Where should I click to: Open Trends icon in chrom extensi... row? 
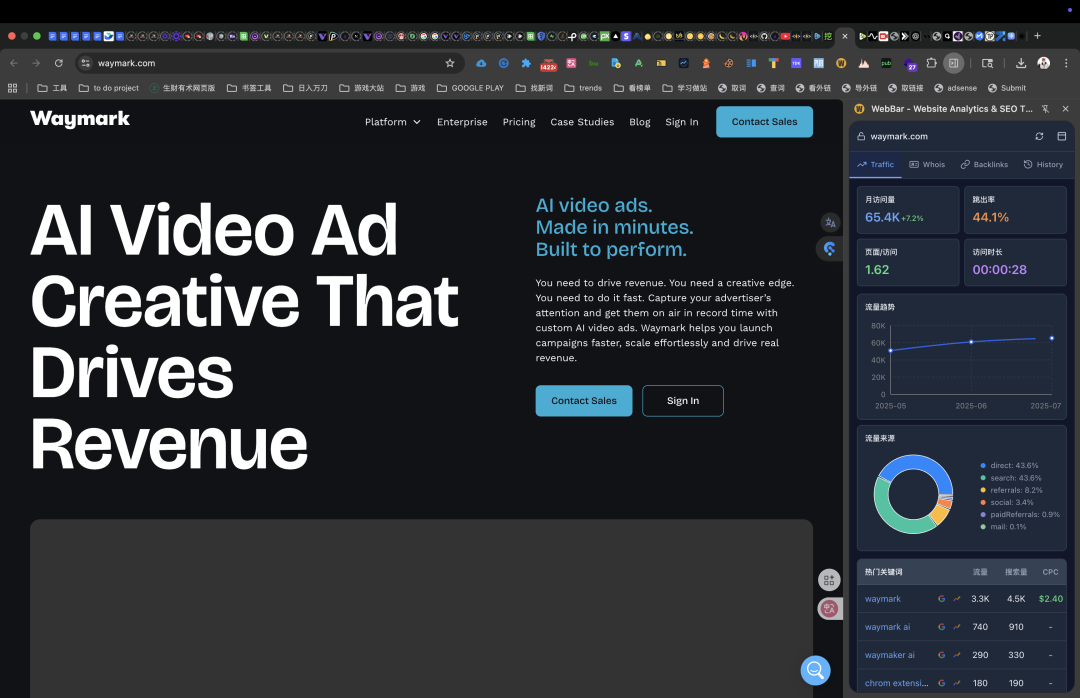click(x=957, y=684)
